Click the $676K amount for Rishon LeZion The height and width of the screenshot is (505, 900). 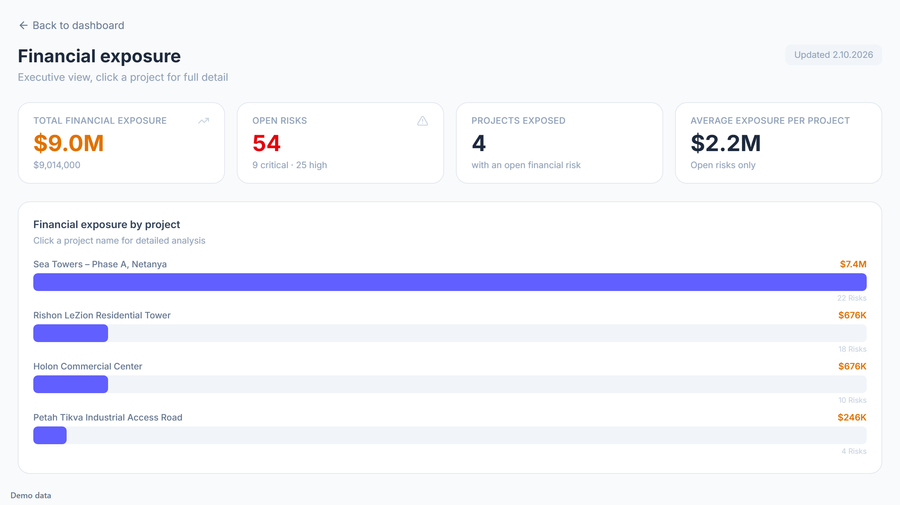[852, 315]
